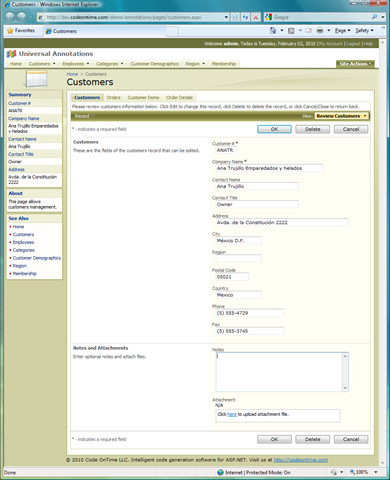This screenshot has width=390, height=480.
Task: Click the Home toolbar icon
Action: (x=273, y=30)
